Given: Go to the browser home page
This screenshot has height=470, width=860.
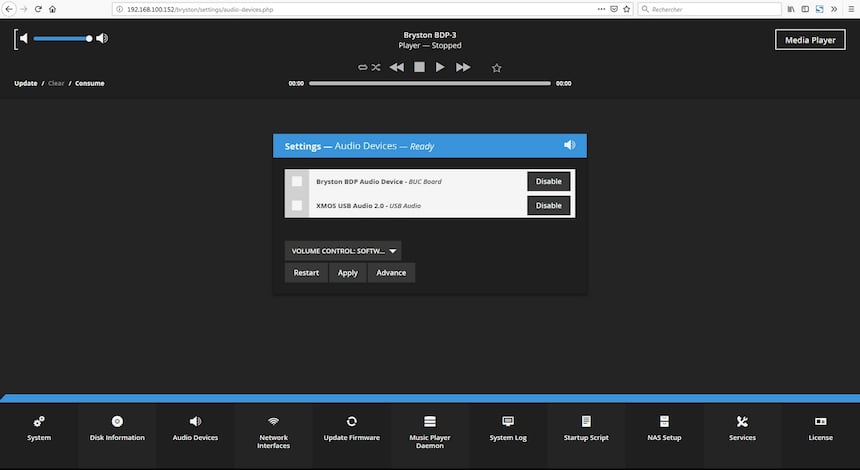Looking at the screenshot, I should point(53,9).
